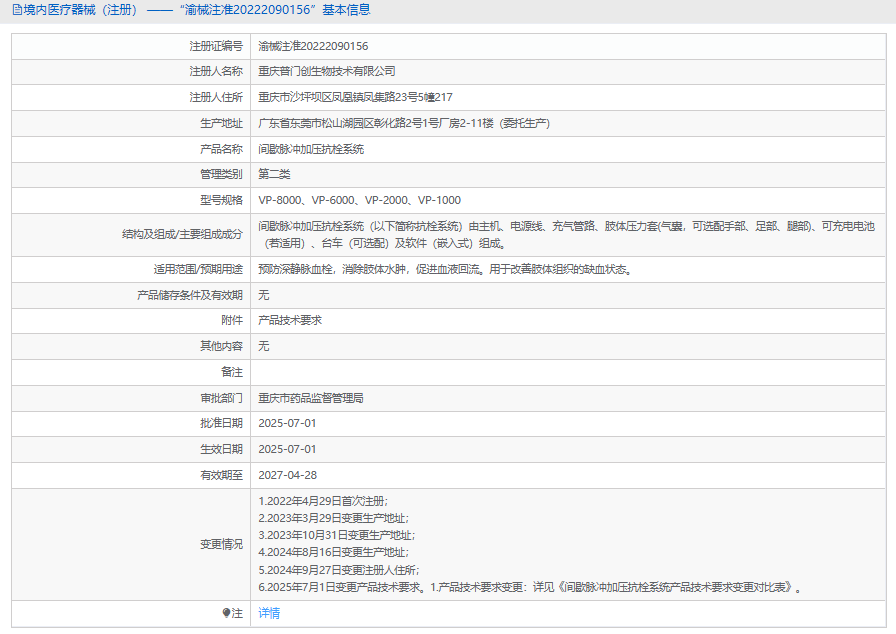Image resolution: width=896 pixels, height=634 pixels.
Task: Click intended use text 预防深静脉血栓
Action: point(445,269)
